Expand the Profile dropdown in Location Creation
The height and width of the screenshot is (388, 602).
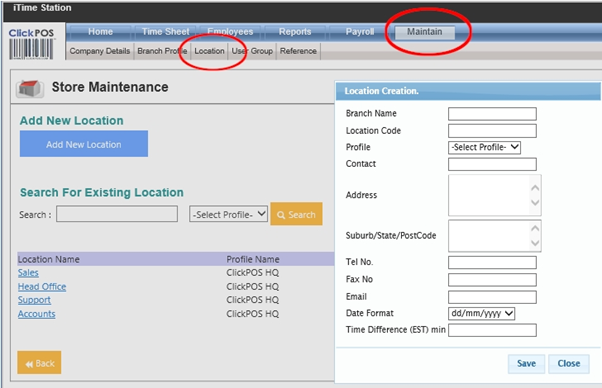tap(484, 147)
